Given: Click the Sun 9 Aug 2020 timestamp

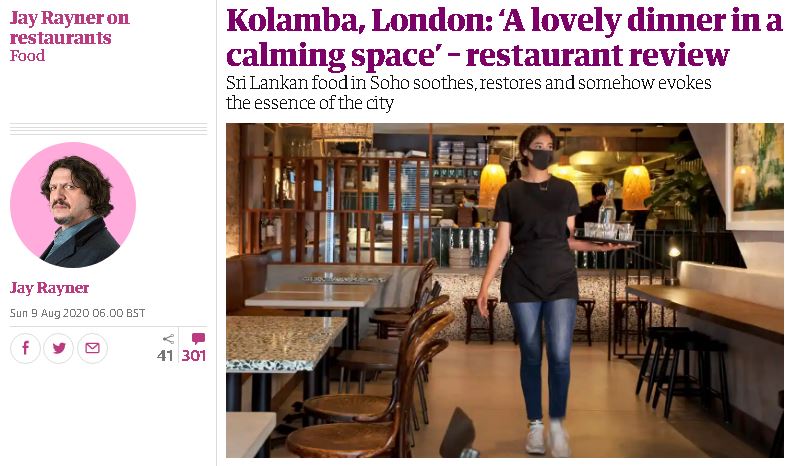Looking at the screenshot, I should [x=77, y=313].
